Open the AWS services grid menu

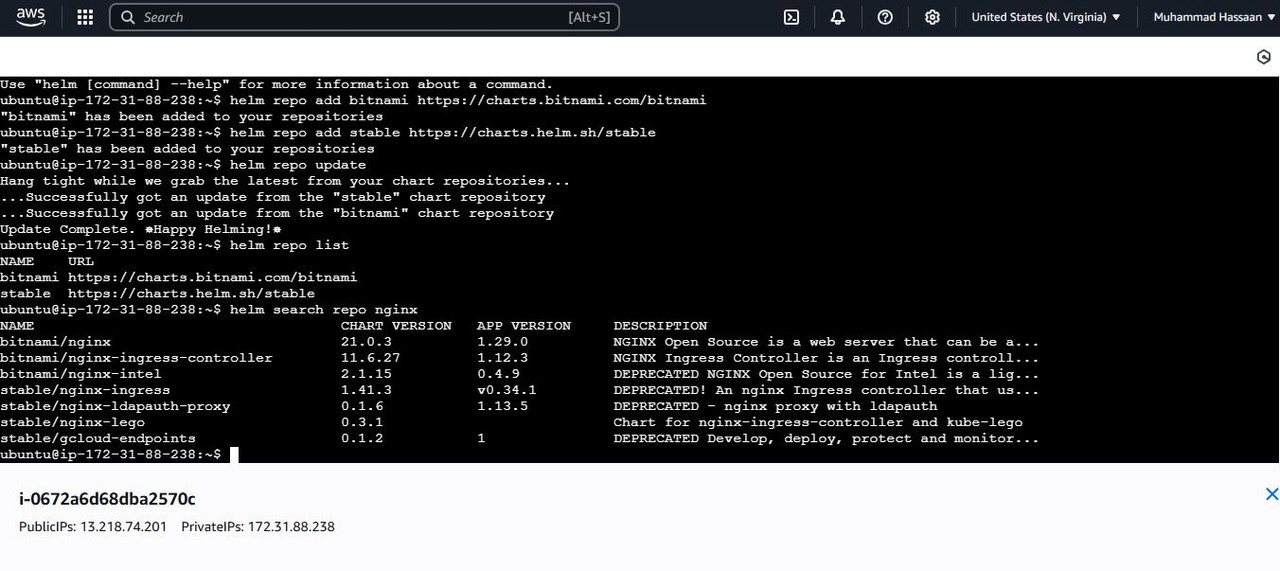[85, 17]
